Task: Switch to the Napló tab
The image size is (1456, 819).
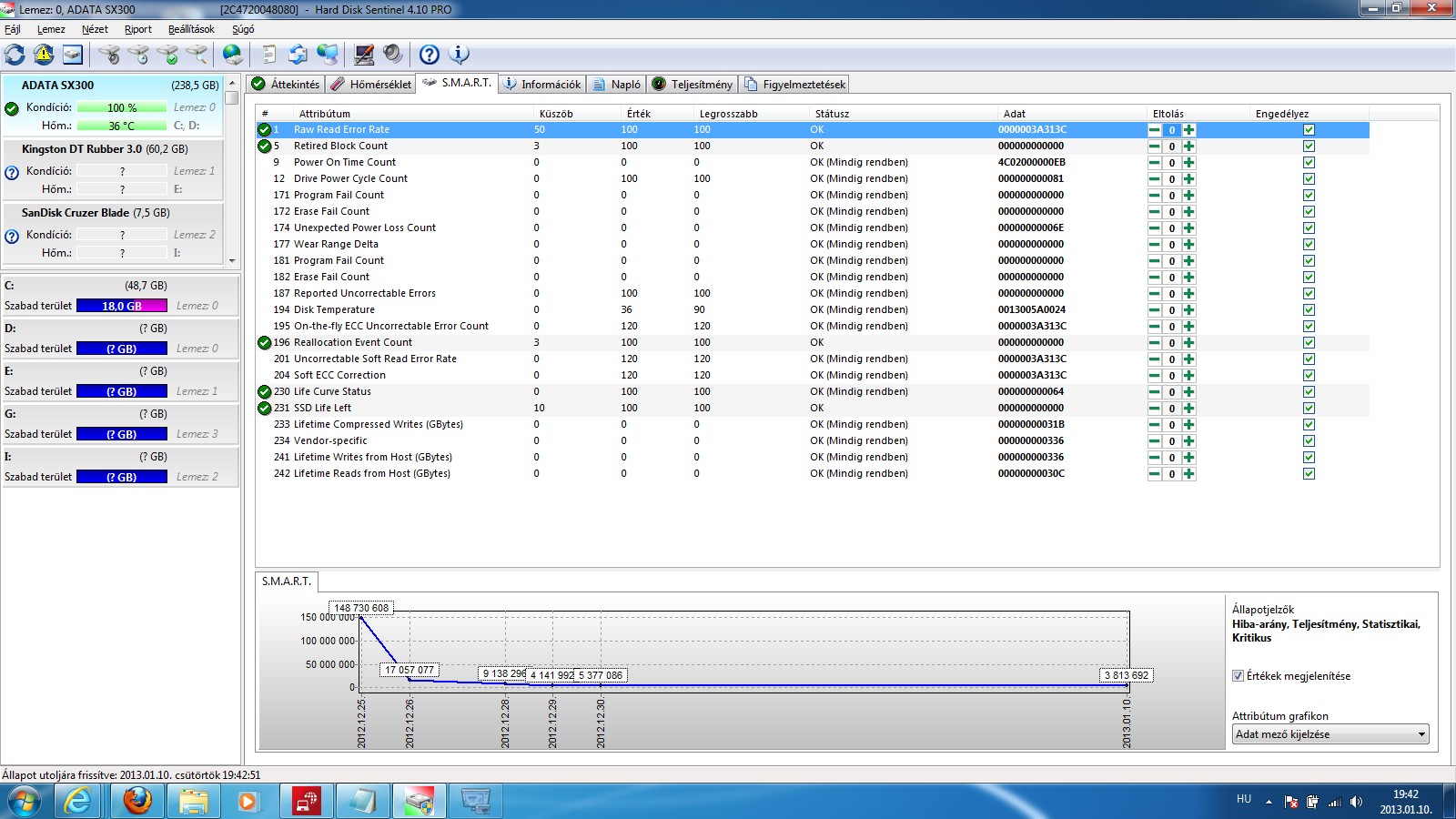Action: 616,85
